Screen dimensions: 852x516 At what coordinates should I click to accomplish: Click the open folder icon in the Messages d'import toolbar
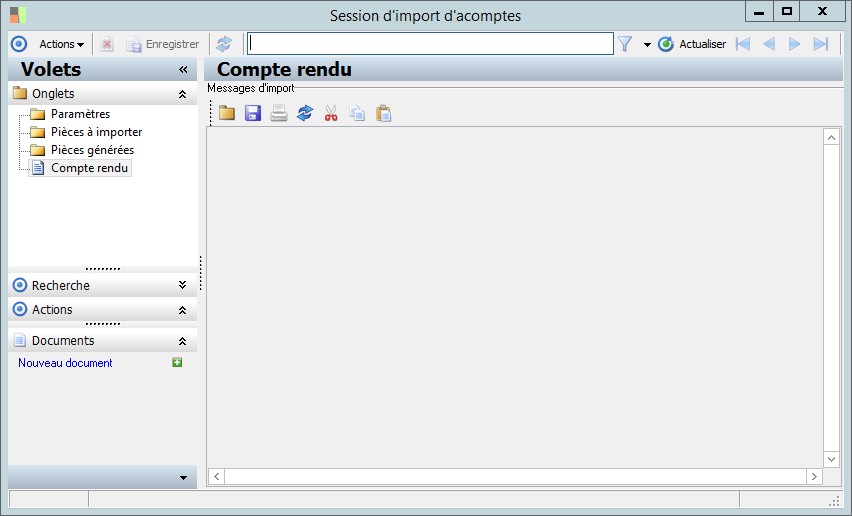pos(227,113)
